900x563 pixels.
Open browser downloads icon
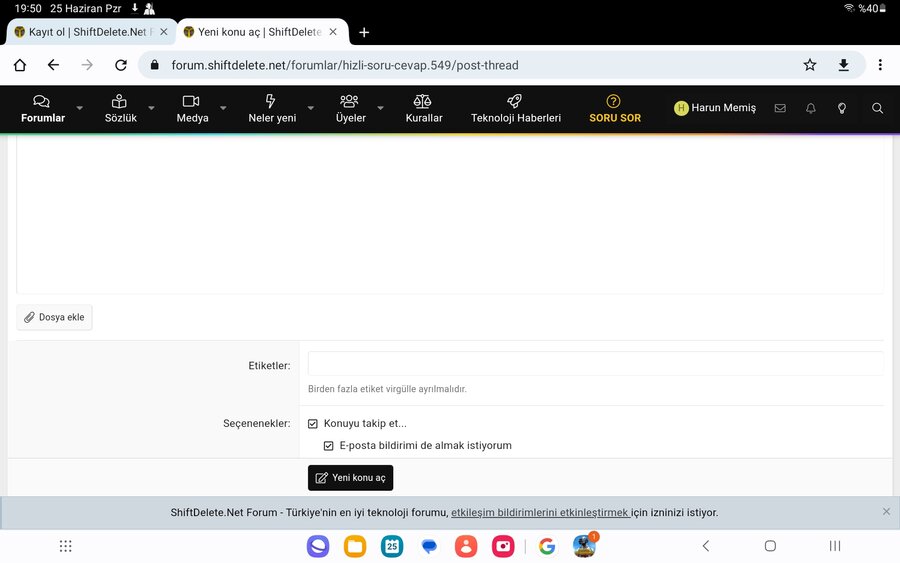[x=844, y=65]
